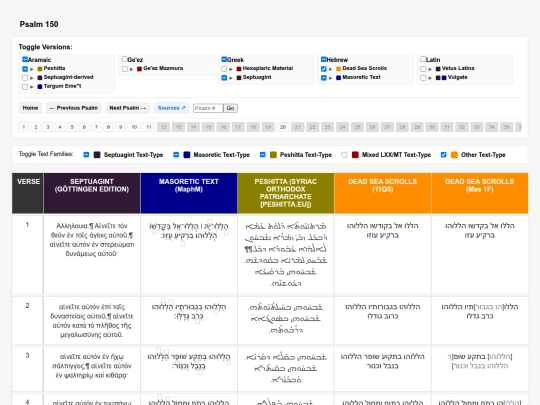Enable the Targum Eme"t checkbox

point(25,87)
